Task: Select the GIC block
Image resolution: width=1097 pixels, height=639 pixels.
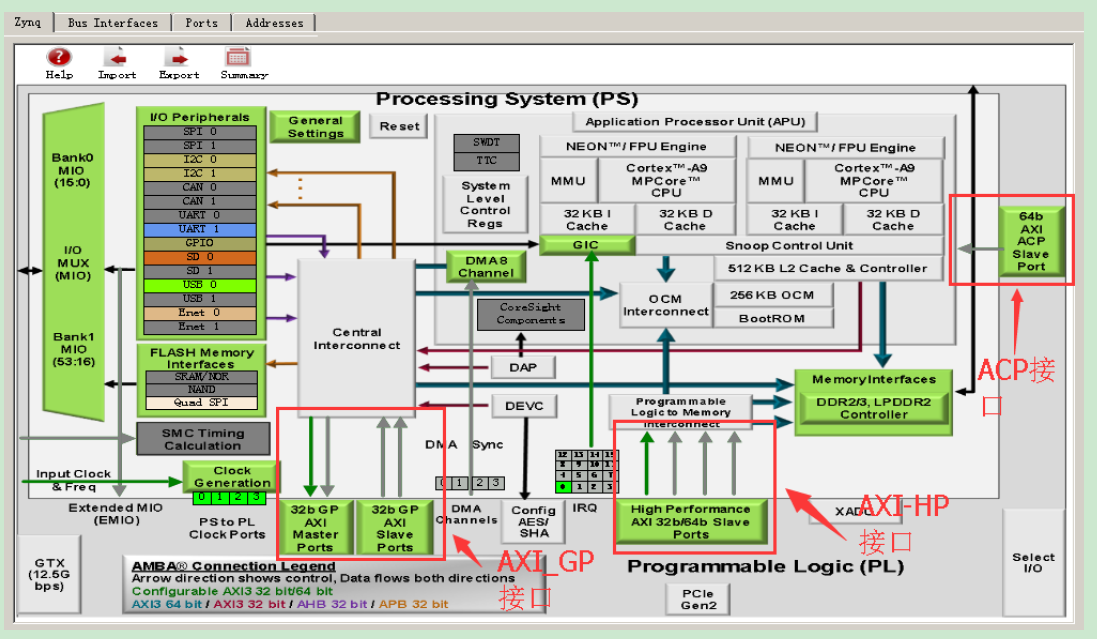Action: [588, 244]
